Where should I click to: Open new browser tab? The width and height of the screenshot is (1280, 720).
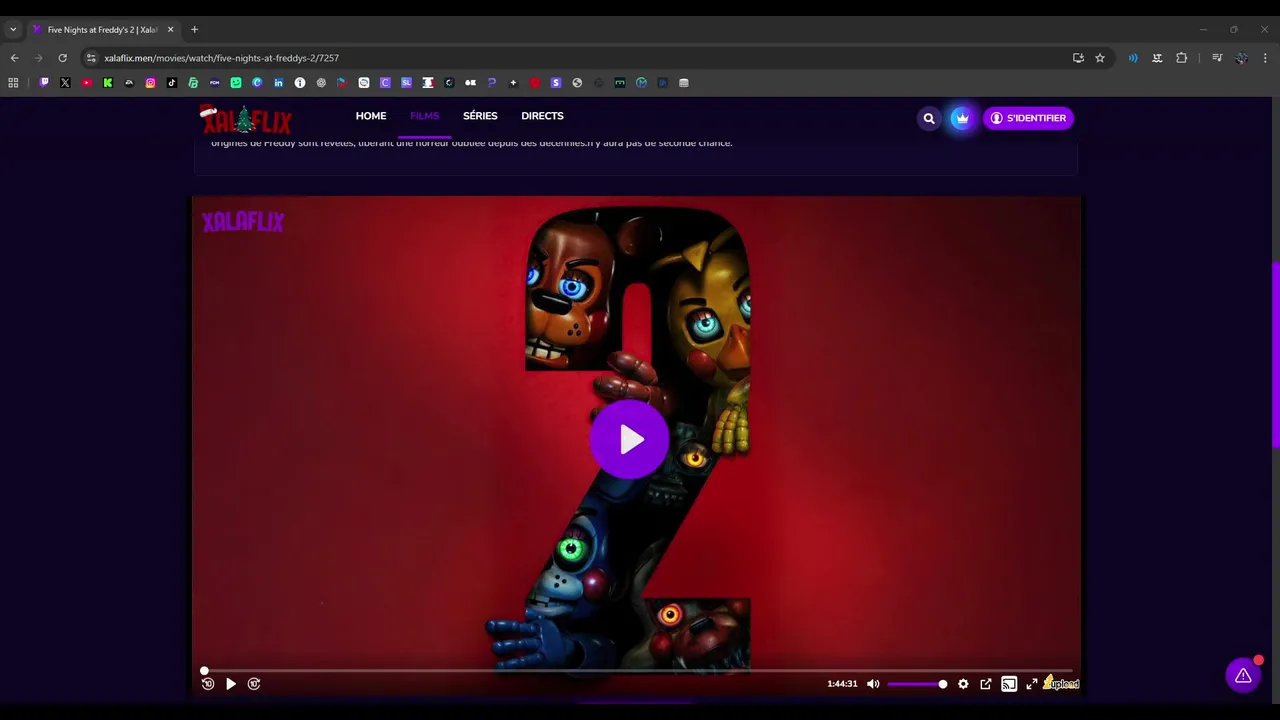point(194,30)
